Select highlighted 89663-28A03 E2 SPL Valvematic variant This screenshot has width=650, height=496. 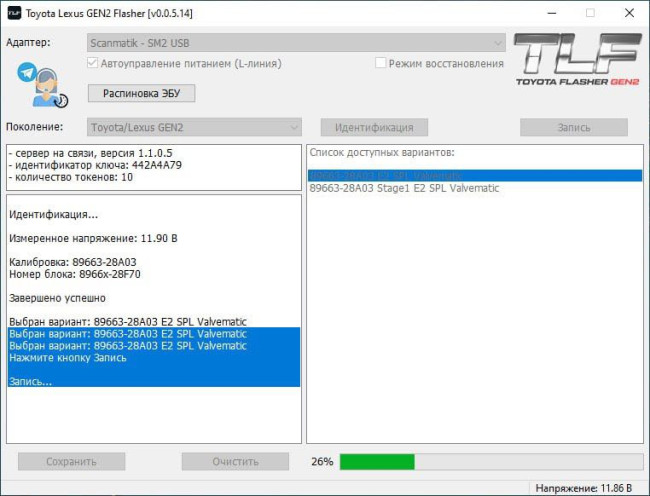tap(475, 176)
